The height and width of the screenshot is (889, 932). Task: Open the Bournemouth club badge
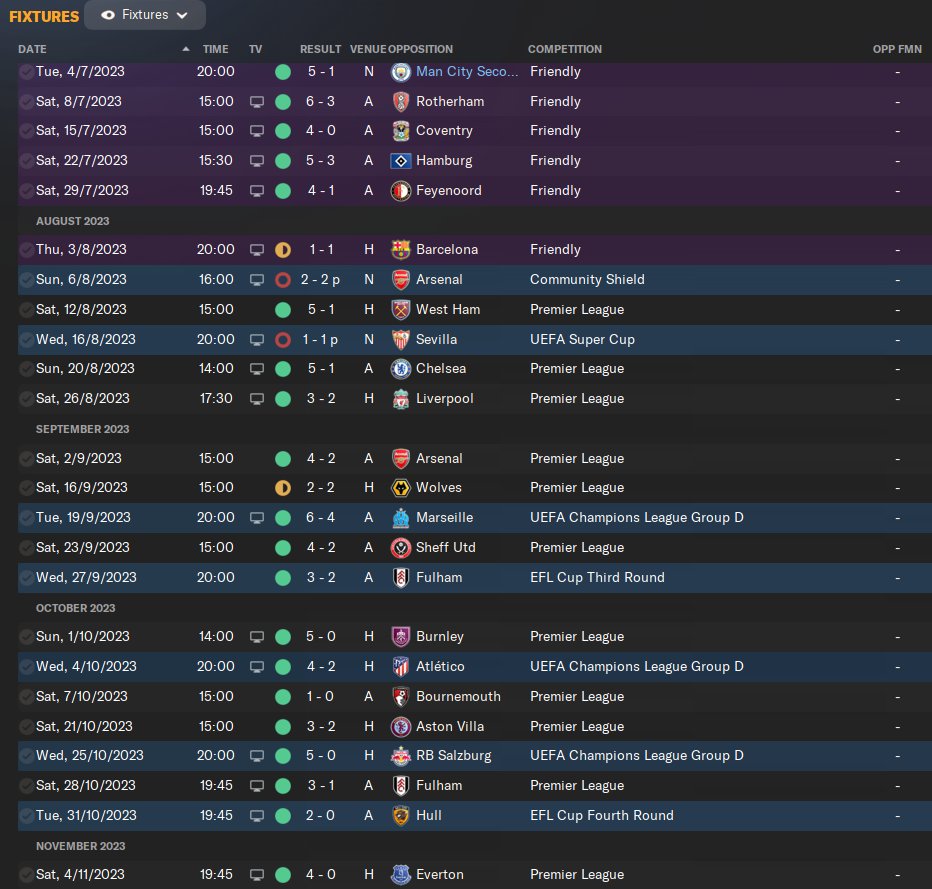[401, 696]
